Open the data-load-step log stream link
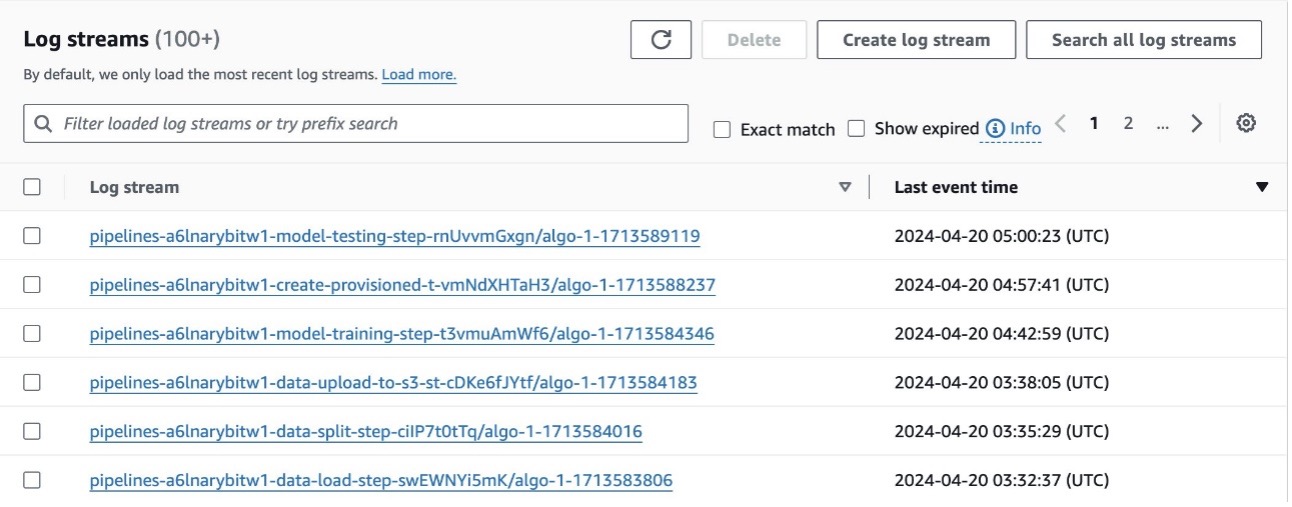Viewport: 1292px width, 507px height. [381, 481]
